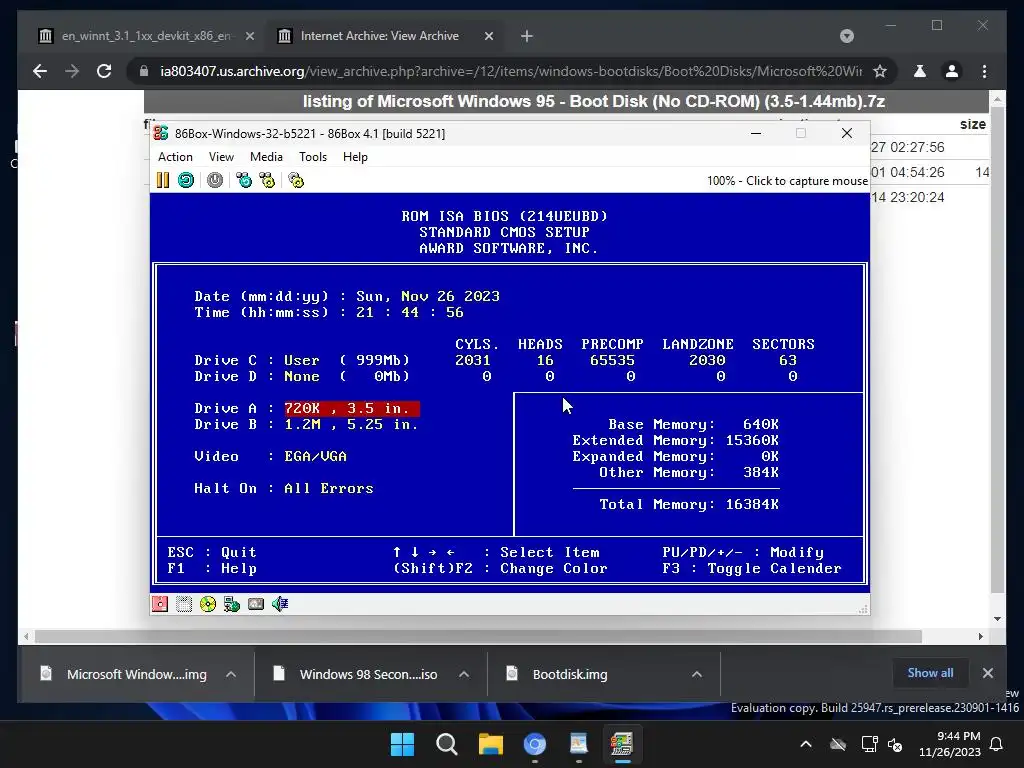Open Chrome from the taskbar
The image size is (1024, 768).
[x=535, y=744]
